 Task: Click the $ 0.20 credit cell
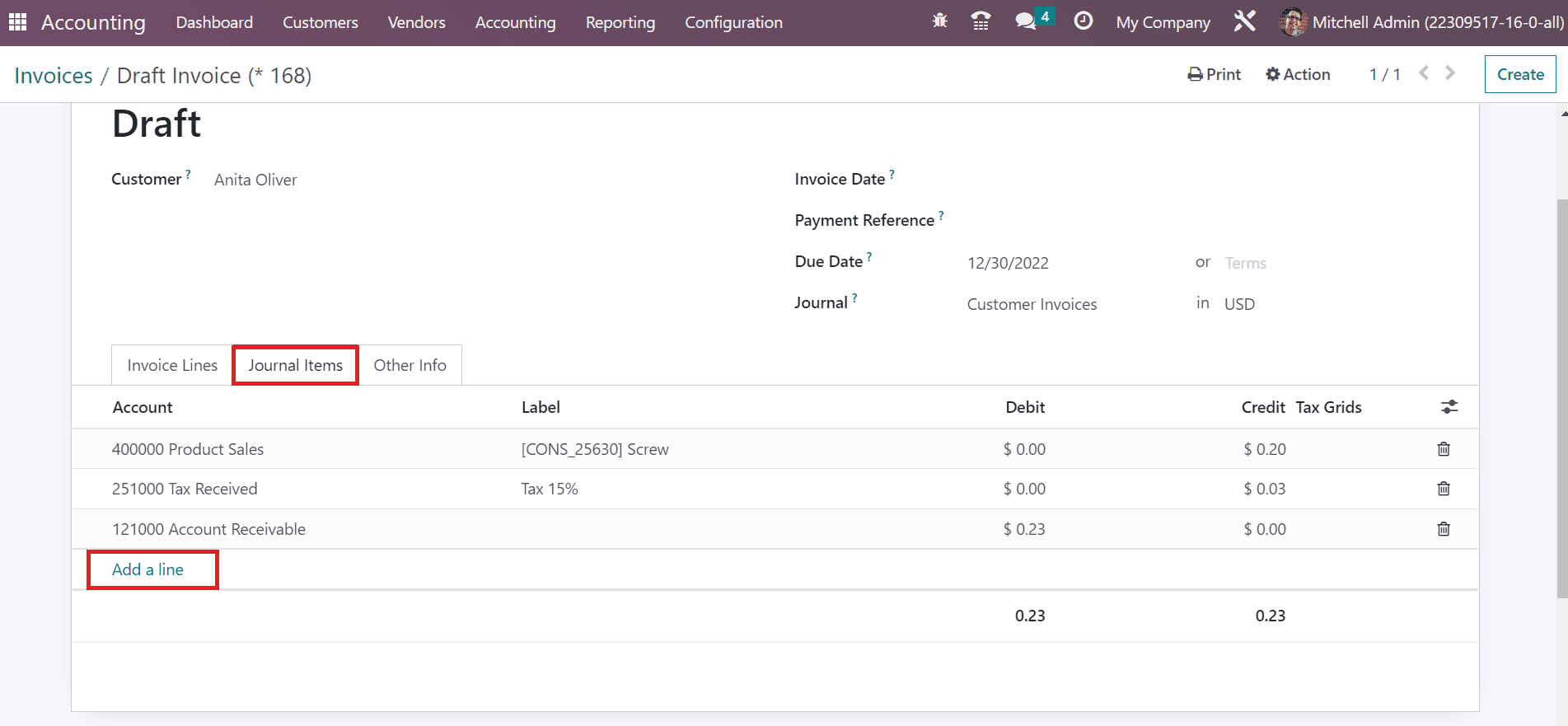1265,449
